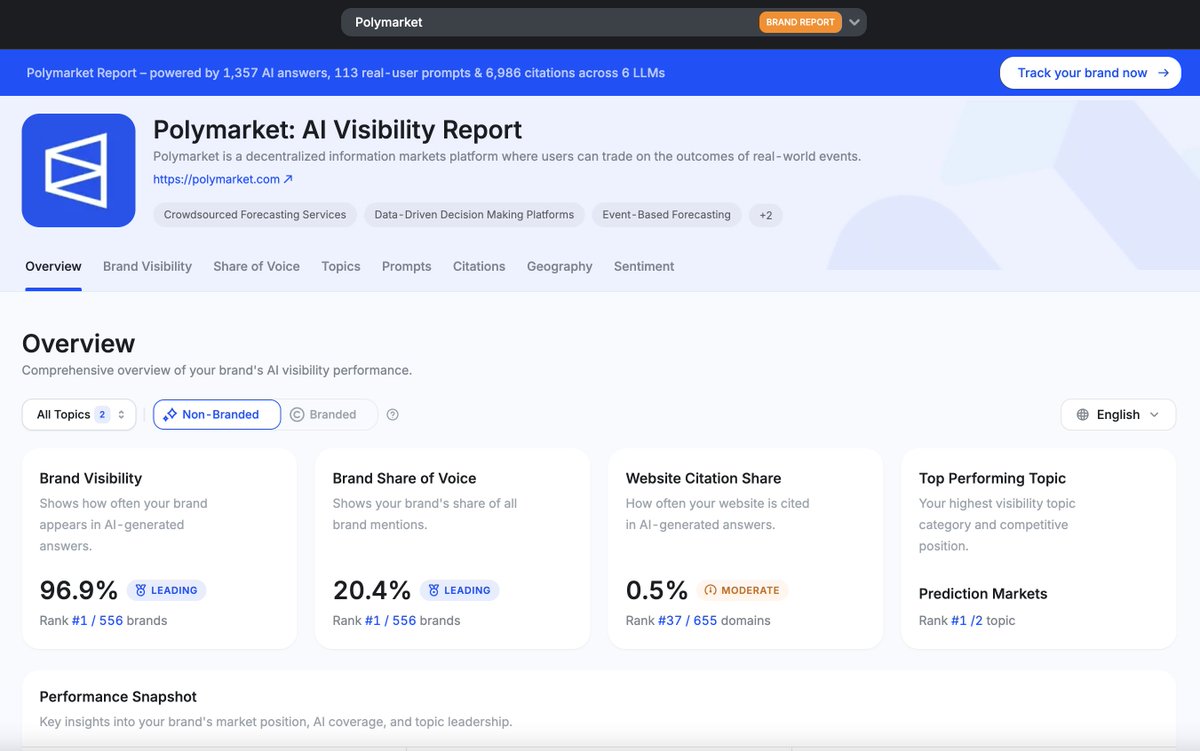The width and height of the screenshot is (1200, 751).
Task: Click Brand Share of Voice rank #1 / 556
Action: tap(390, 620)
